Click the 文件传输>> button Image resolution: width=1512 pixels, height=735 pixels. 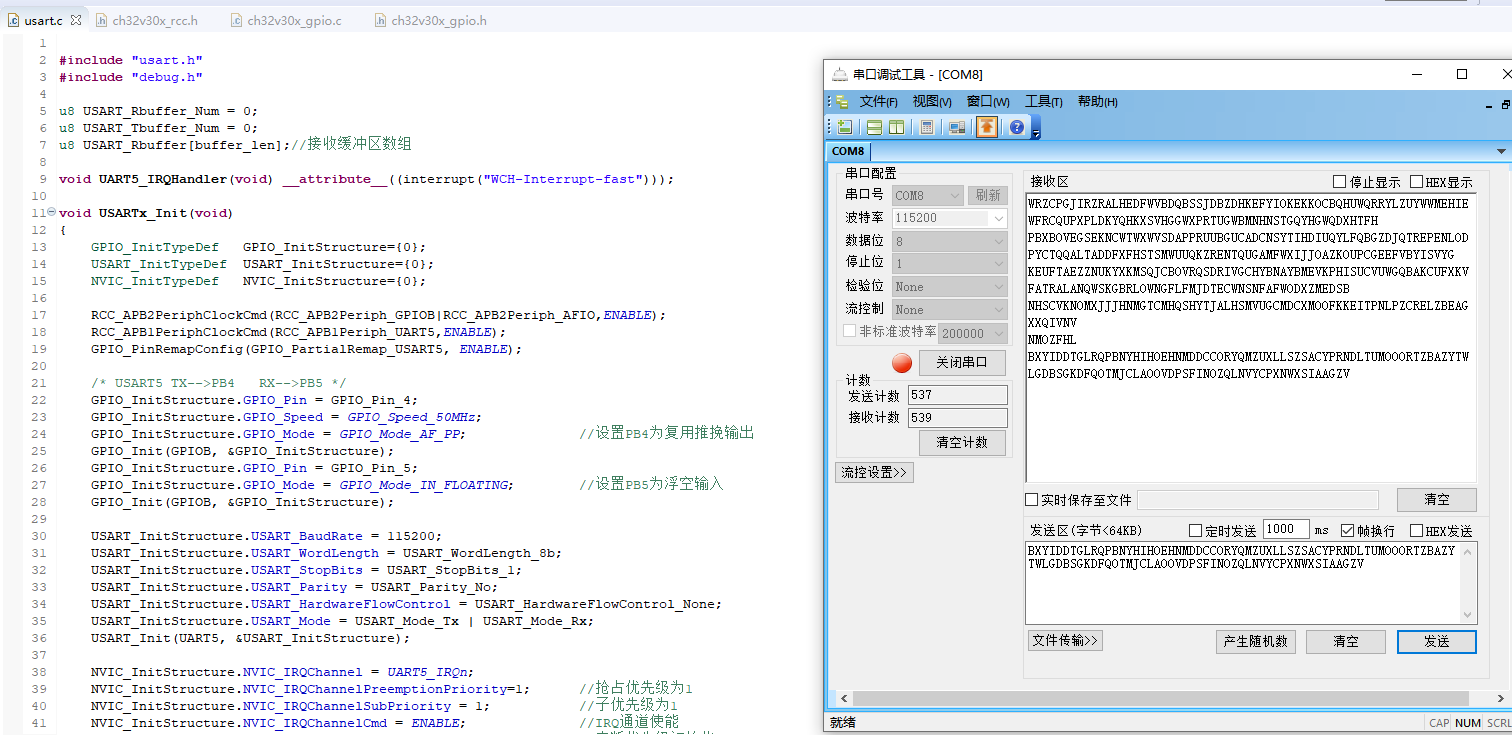[x=1065, y=640]
